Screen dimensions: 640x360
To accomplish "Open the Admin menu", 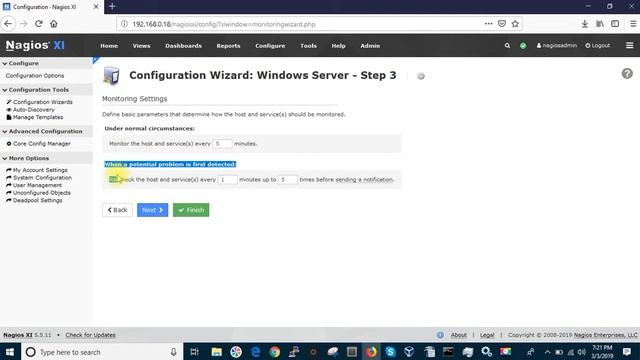I will (370, 46).
